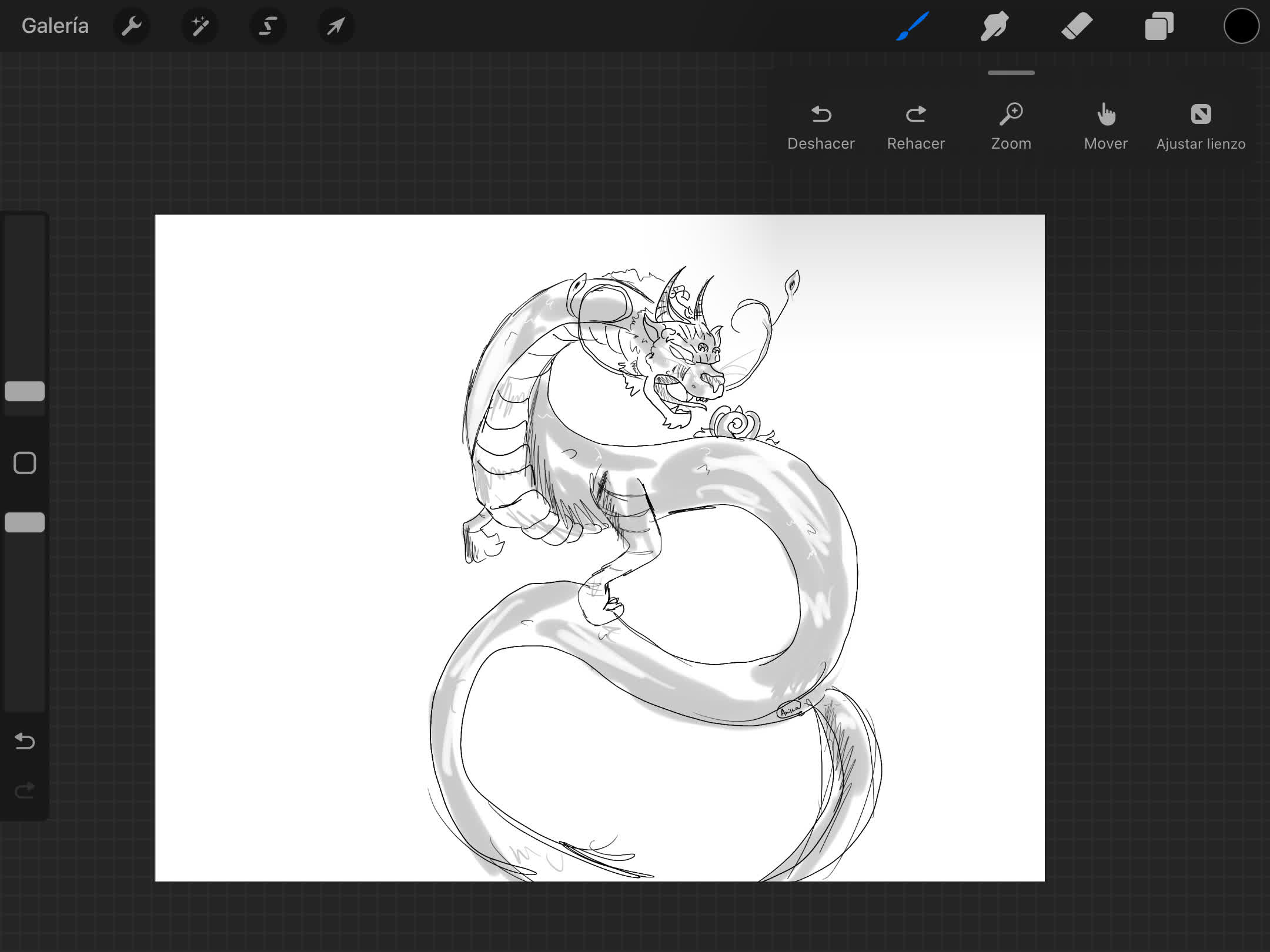Activate the Transform arrow tool
This screenshot has height=952, width=1270.
pos(336,26)
